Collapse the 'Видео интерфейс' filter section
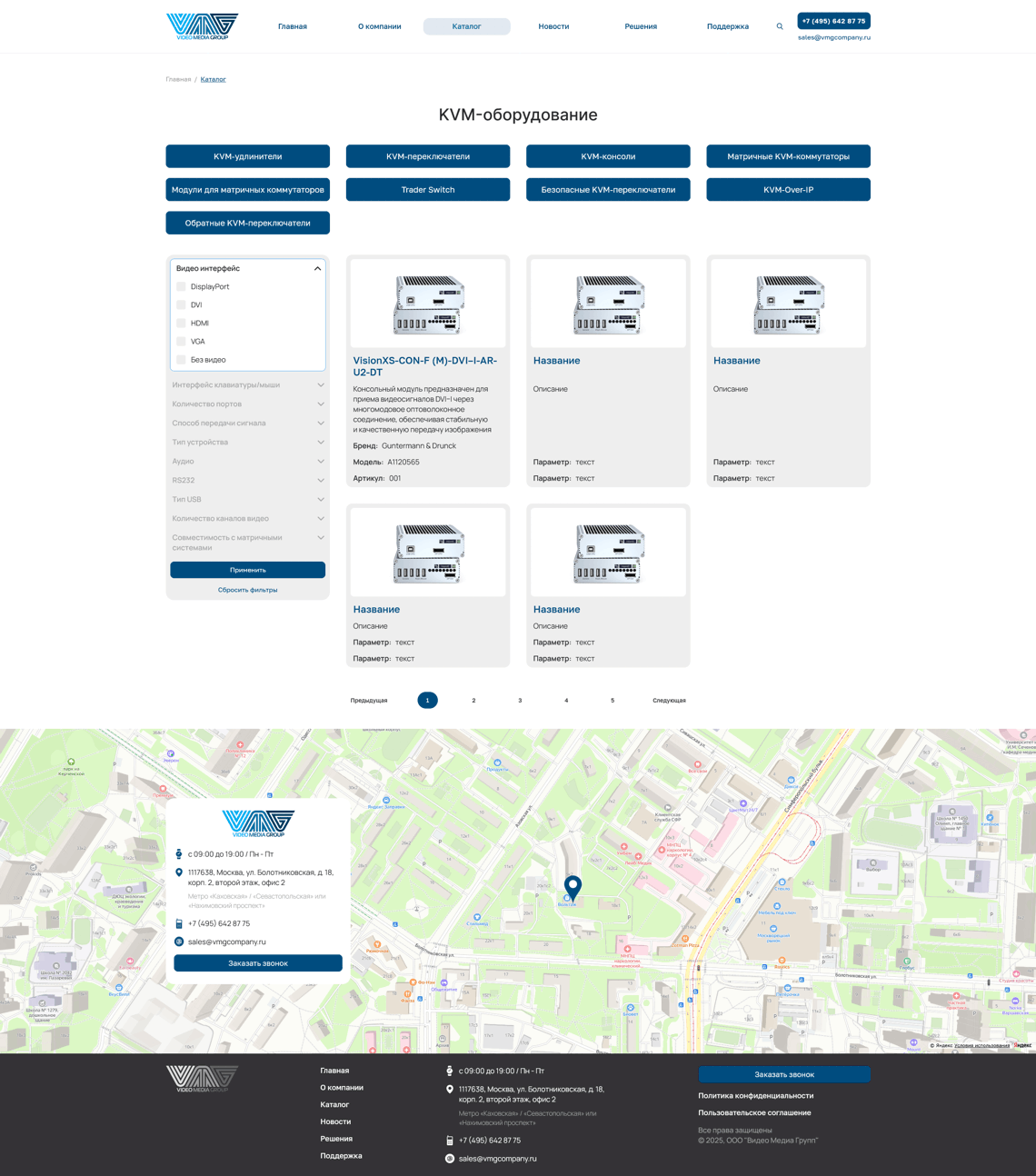Viewport: 1036px width, 1176px height. 318,268
